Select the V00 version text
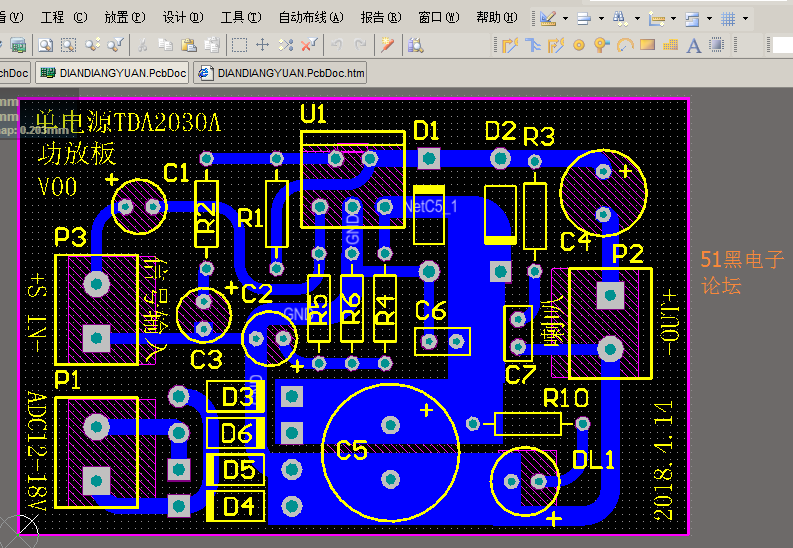This screenshot has height=548, width=793. pyautogui.click(x=58, y=187)
